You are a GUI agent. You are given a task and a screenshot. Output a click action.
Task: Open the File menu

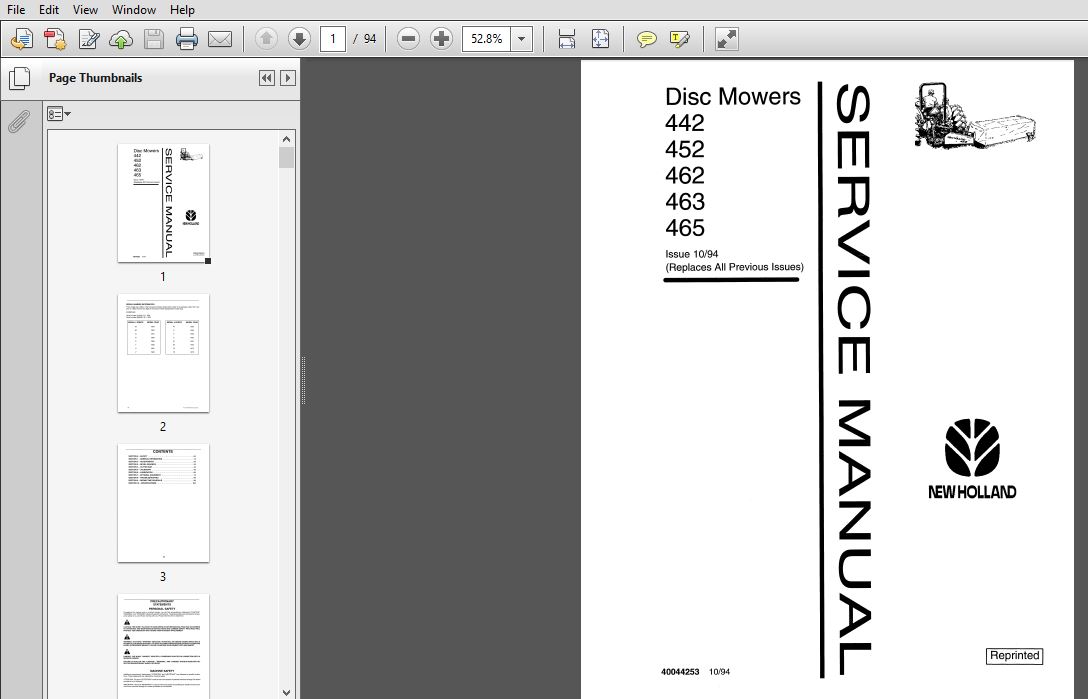16,10
